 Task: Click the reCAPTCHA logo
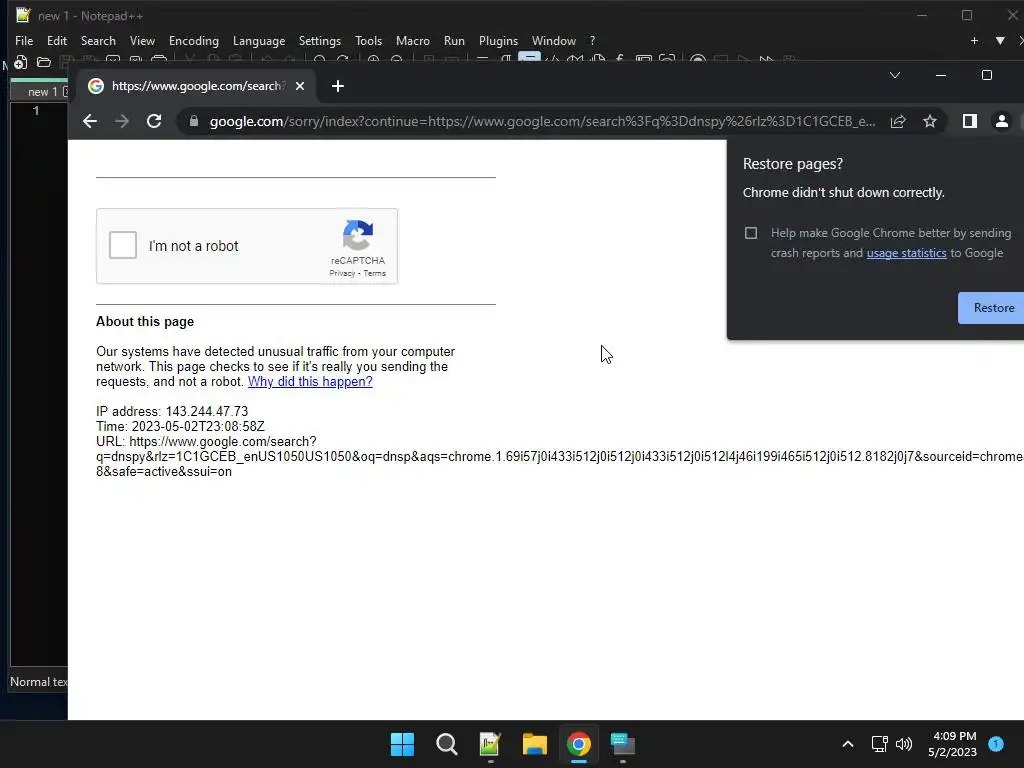click(358, 235)
